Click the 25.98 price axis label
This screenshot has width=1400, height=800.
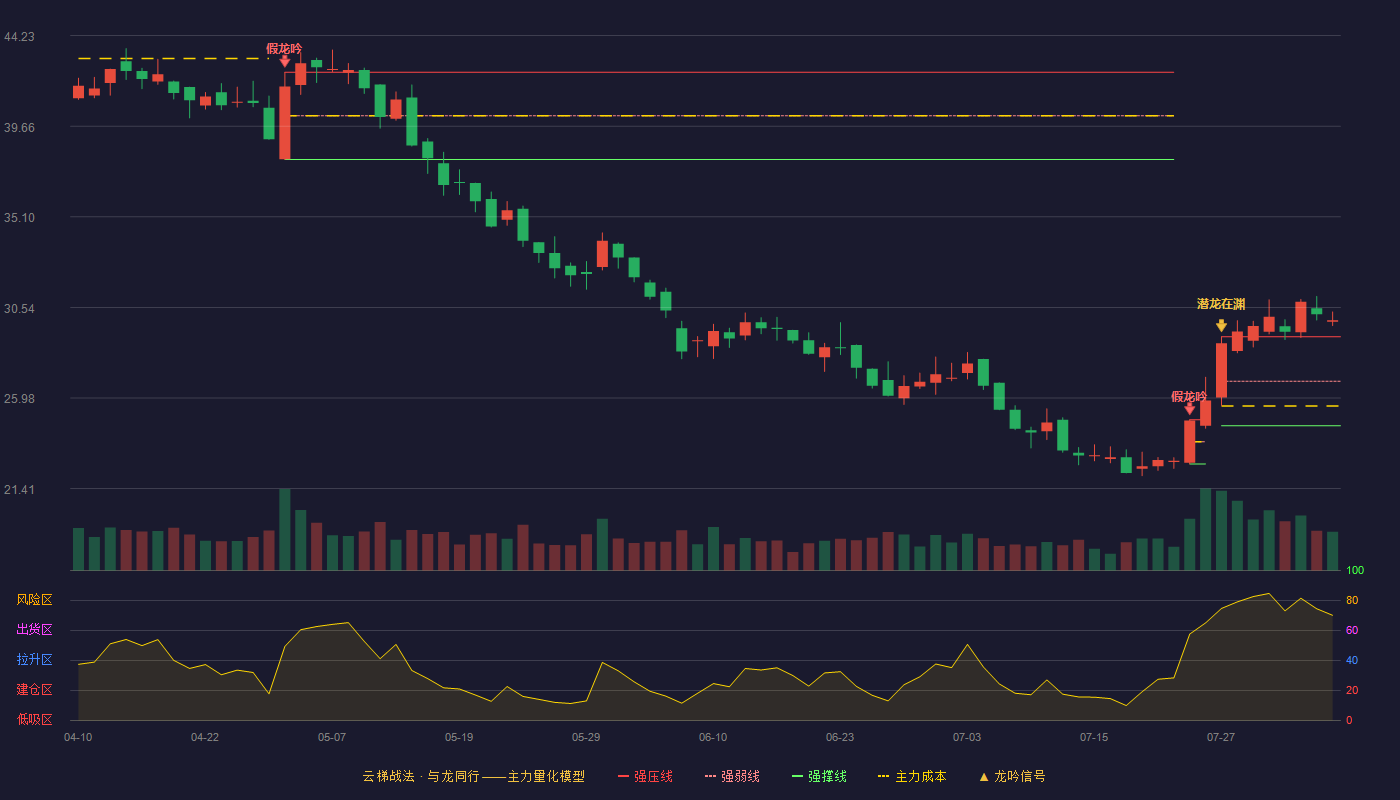pos(19,399)
